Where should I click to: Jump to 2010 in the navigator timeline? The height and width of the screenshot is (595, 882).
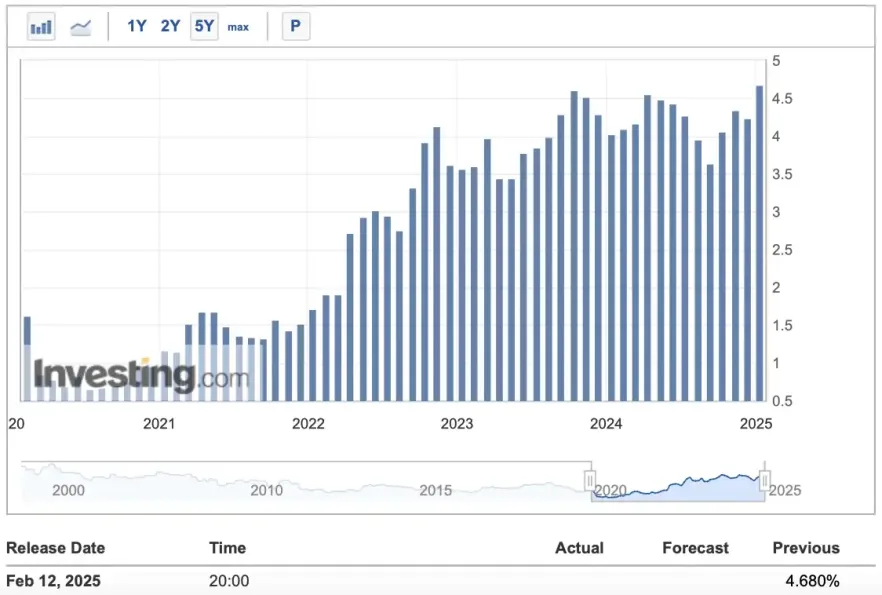(x=266, y=490)
